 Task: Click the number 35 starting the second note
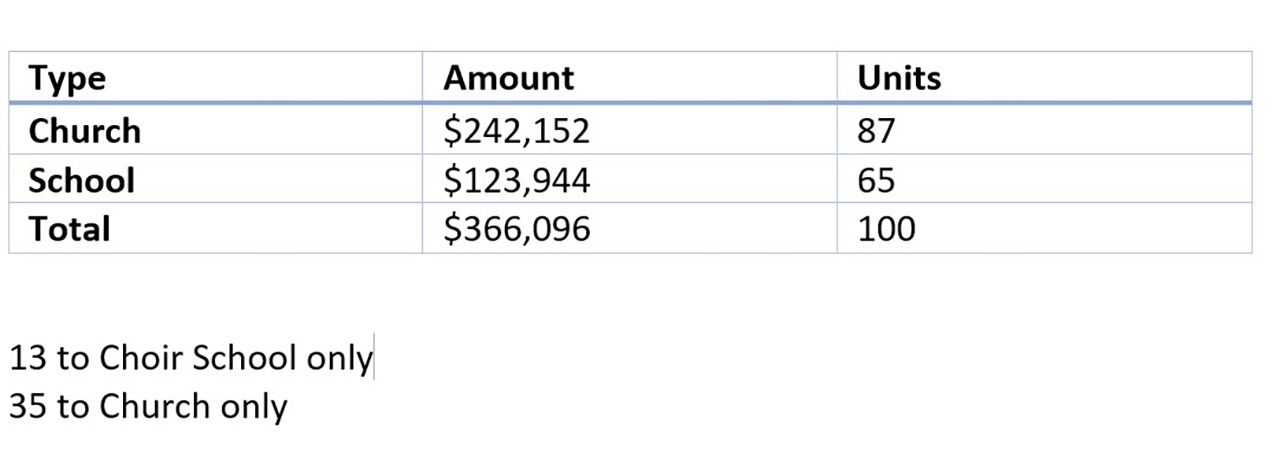click(x=27, y=406)
